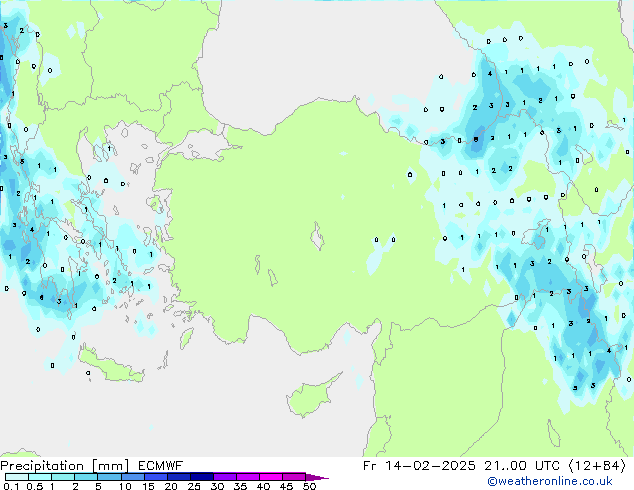Select the 30–35 mm purple legend box
Image resolution: width=634 pixels, height=490 pixels.
224,477
